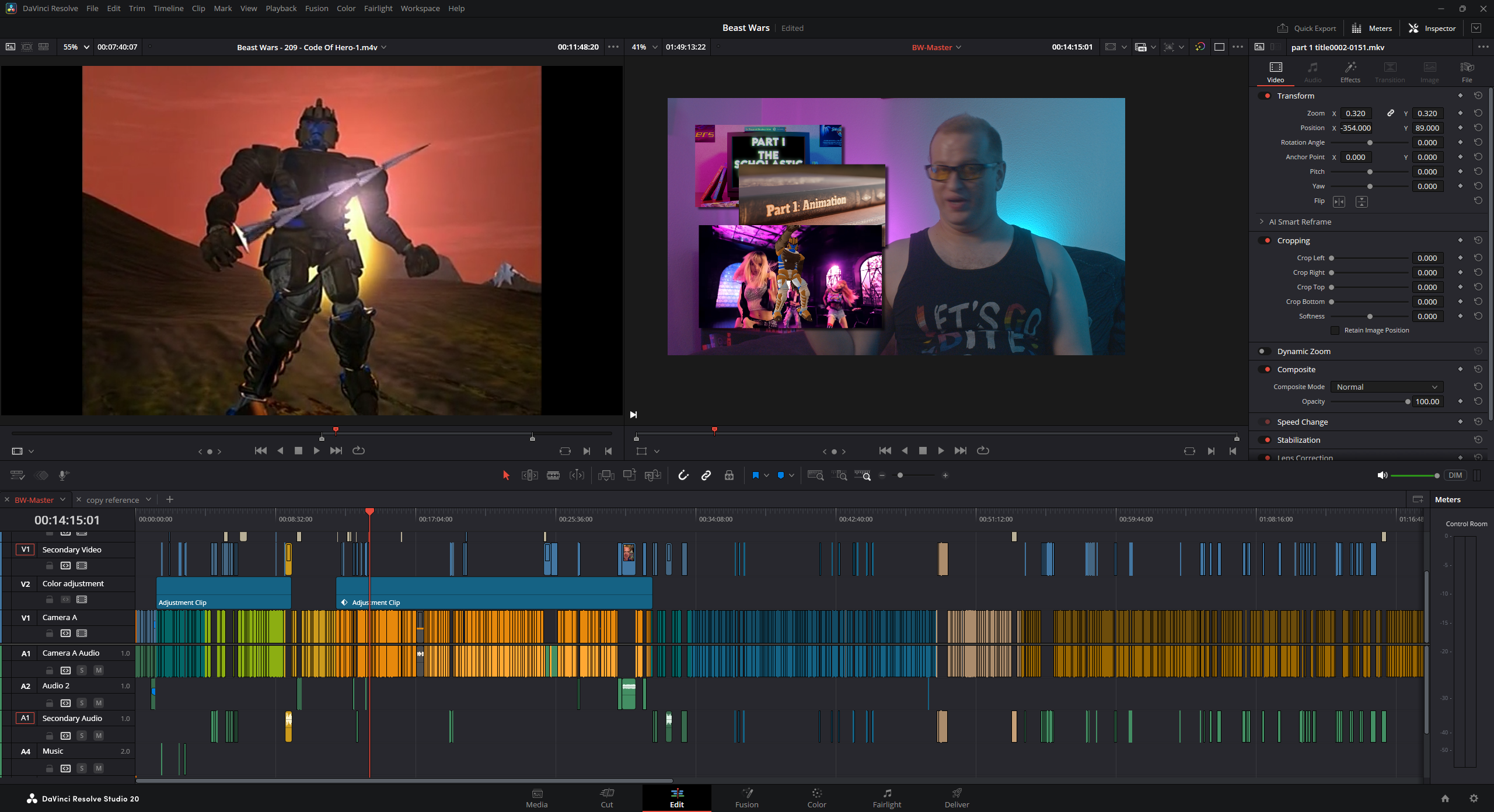Open the blue flag color dropdown arrow
The image size is (1494, 812).
tap(766, 475)
